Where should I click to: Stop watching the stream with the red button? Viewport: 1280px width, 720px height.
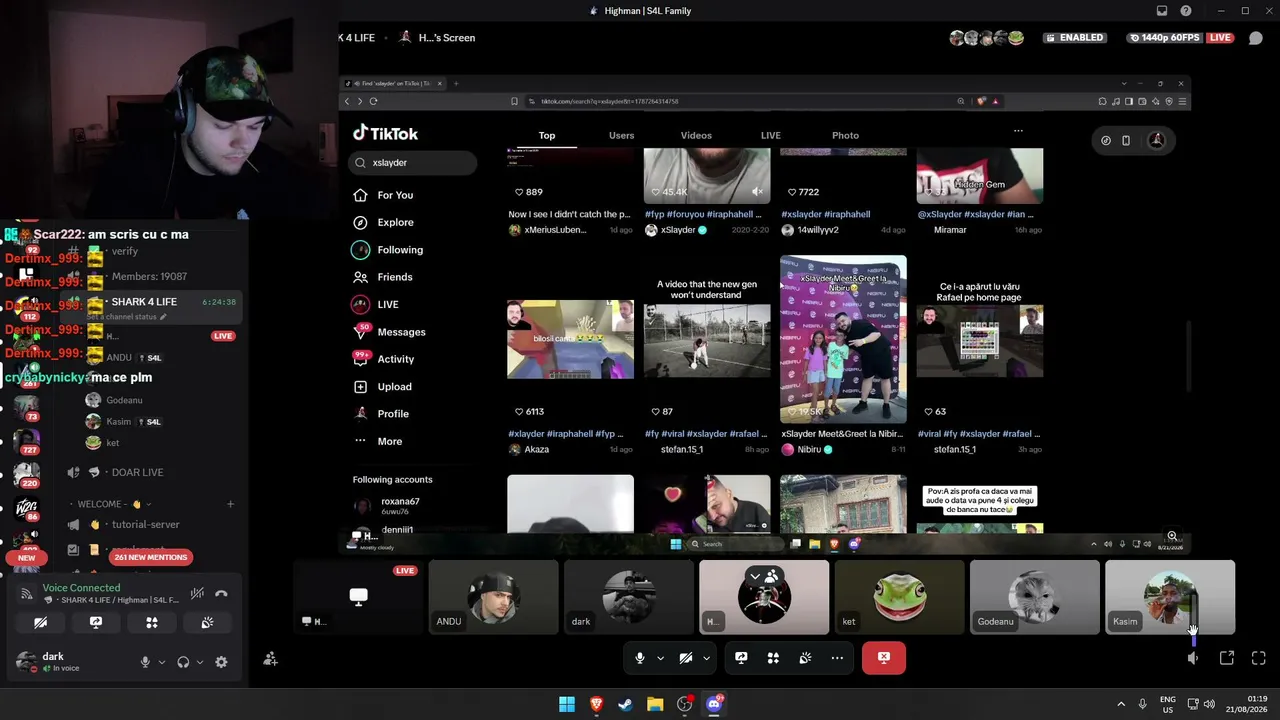coord(884,658)
